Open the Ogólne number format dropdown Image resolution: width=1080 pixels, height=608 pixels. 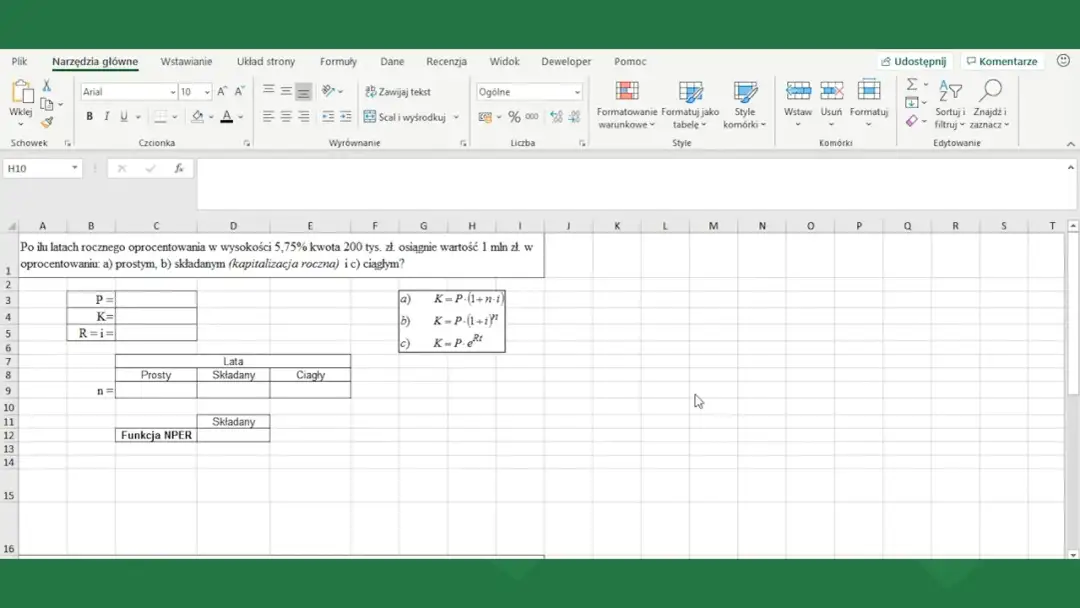pos(577,92)
